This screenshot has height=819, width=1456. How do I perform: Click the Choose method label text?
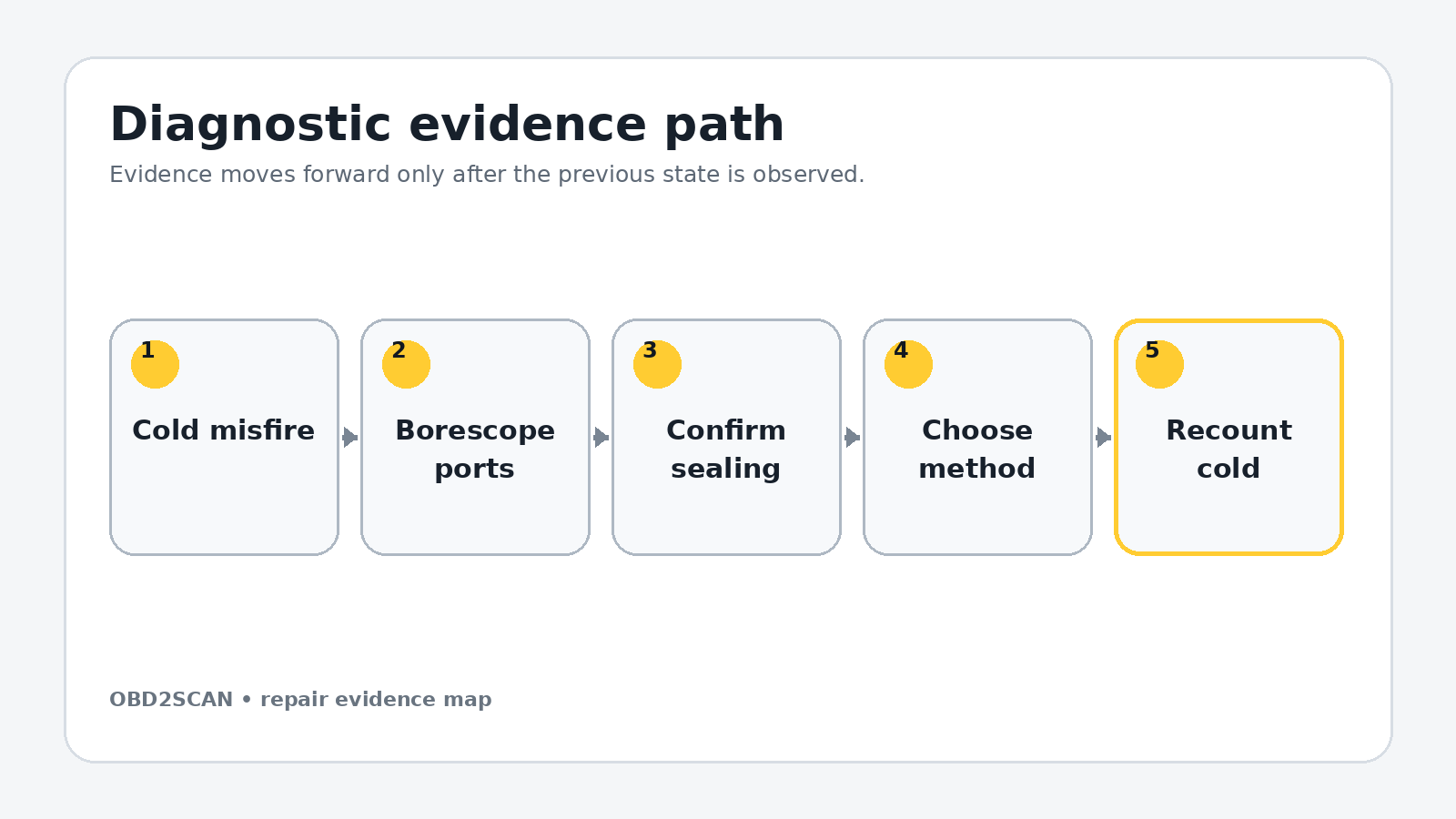coord(977,449)
